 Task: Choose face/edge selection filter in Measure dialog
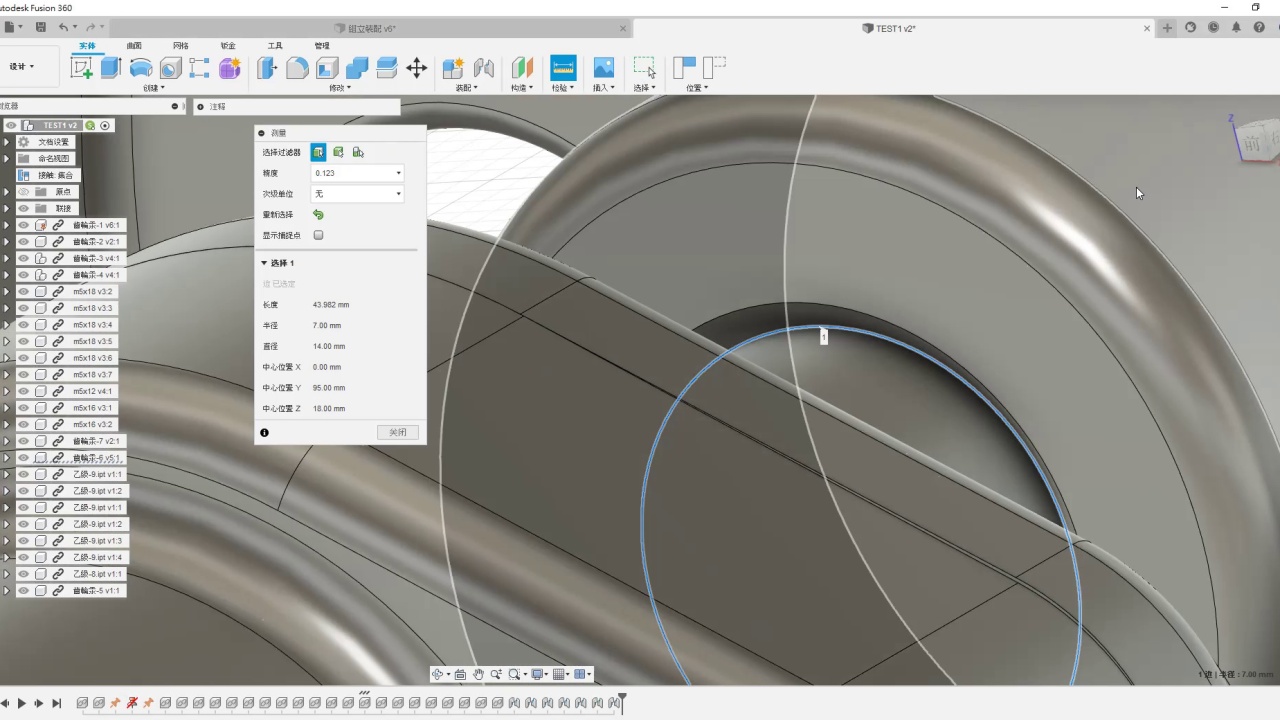[x=318, y=152]
